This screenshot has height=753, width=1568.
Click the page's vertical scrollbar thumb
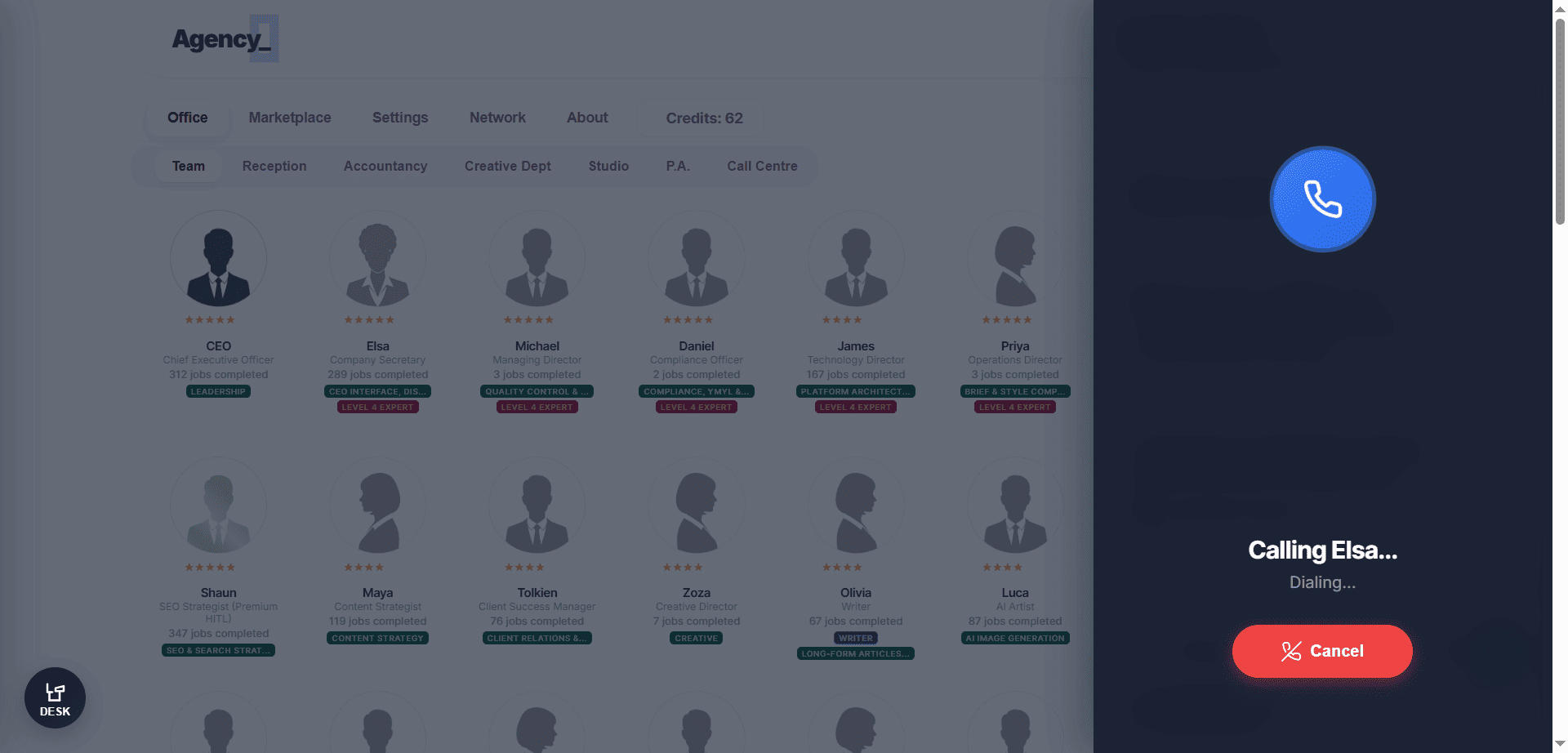pyautogui.click(x=1560, y=123)
